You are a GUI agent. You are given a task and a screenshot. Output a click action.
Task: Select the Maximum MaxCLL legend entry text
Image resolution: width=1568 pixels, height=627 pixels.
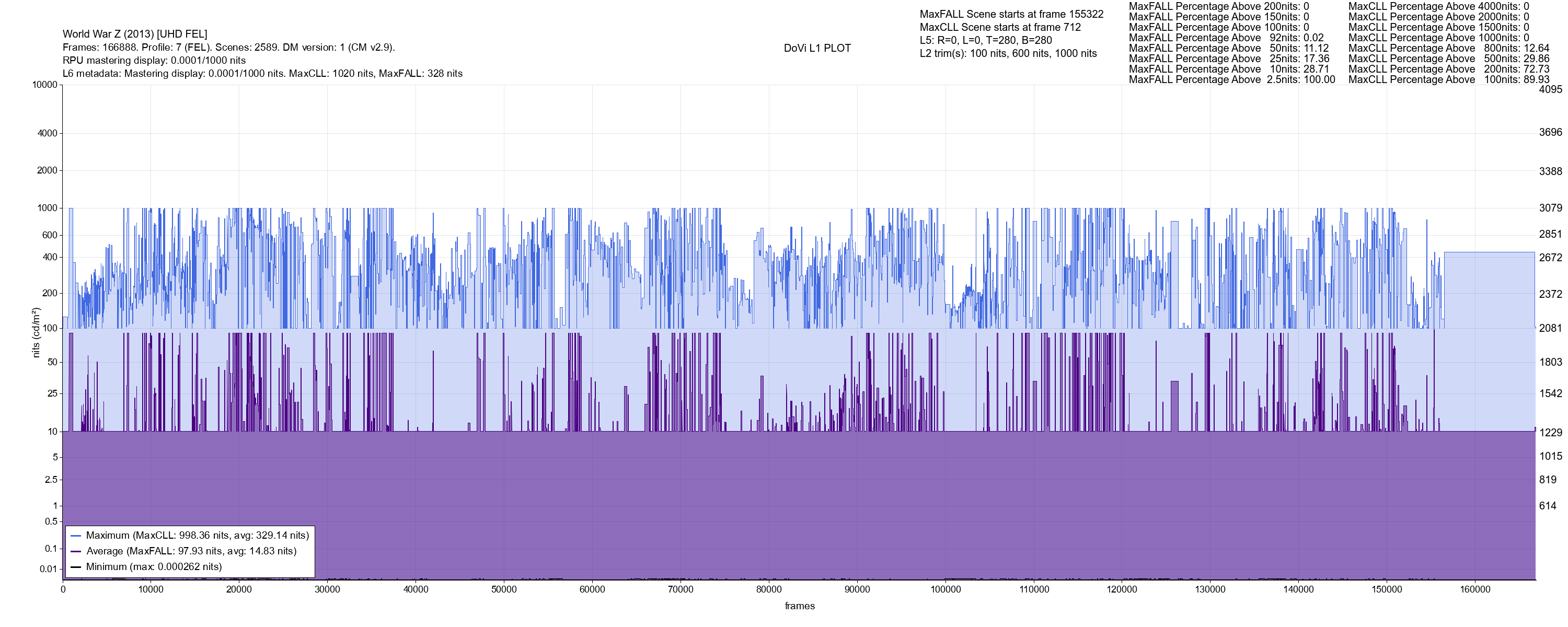(197, 536)
